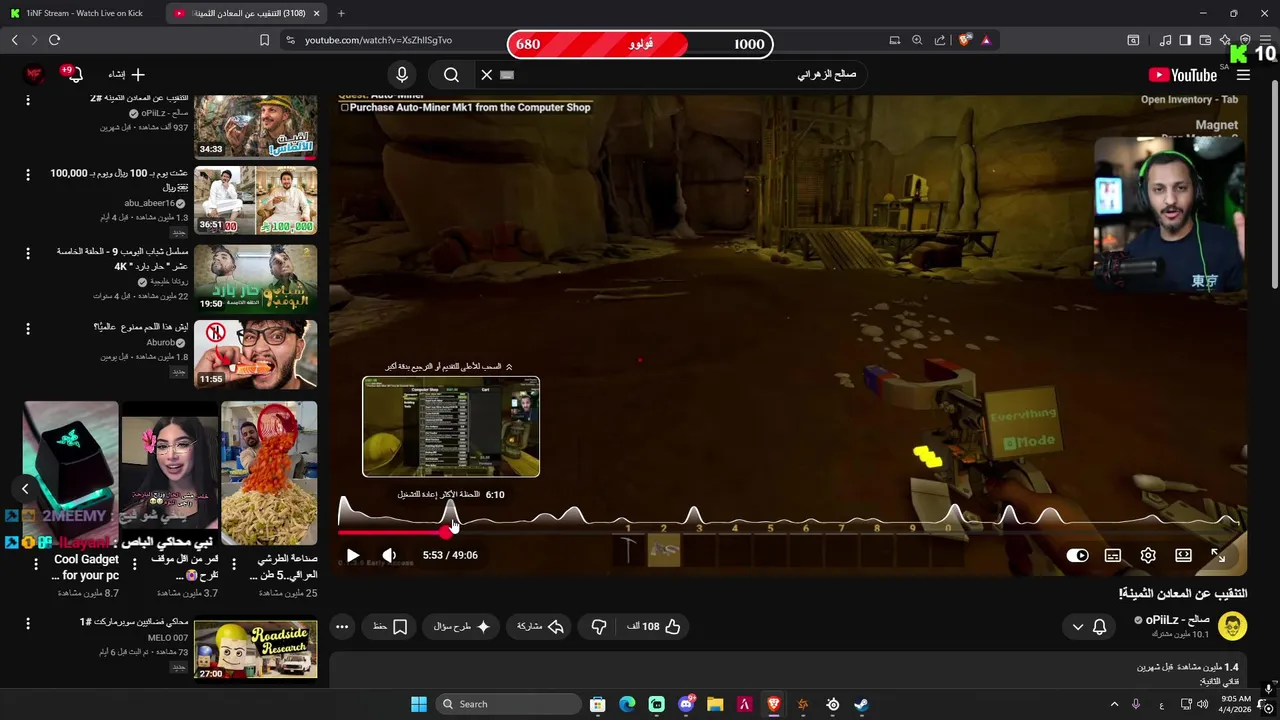Open Brave Shields lion icon
This screenshot has height=720, width=1280.
[x=965, y=40]
